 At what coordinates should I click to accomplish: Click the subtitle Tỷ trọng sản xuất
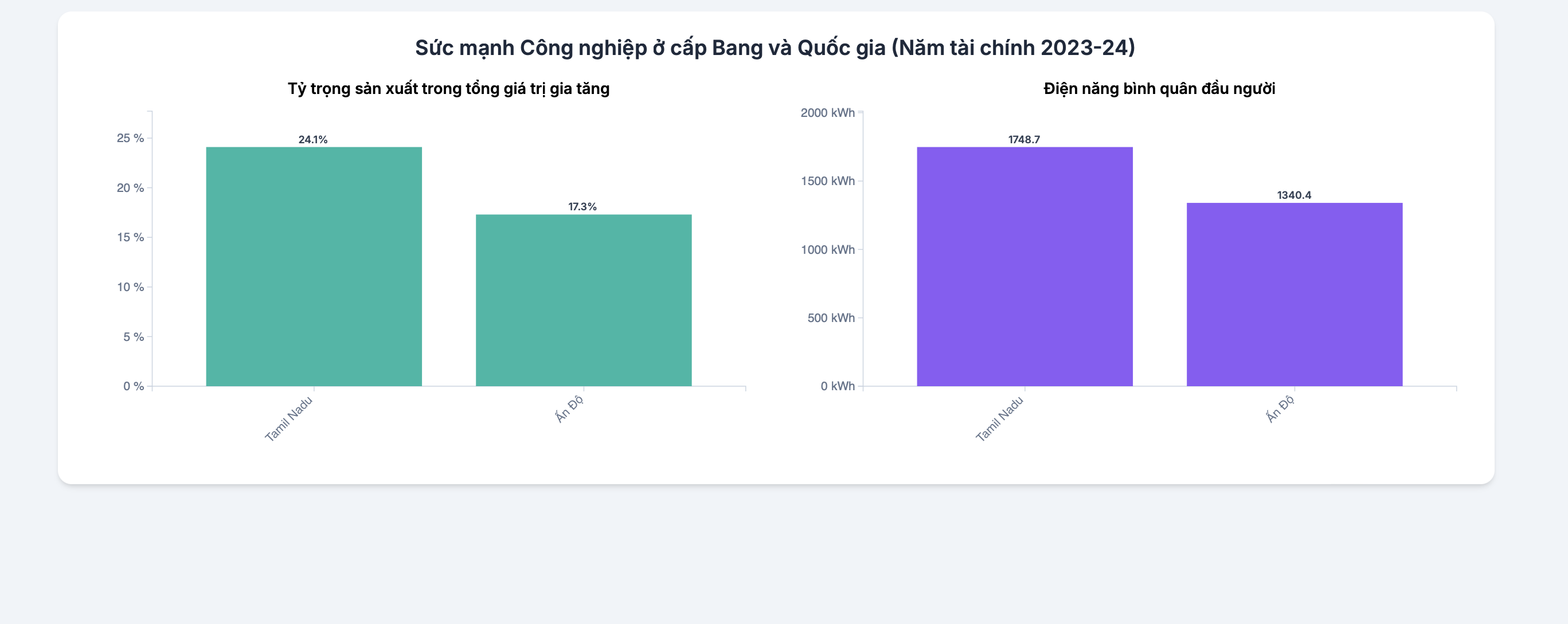click(x=448, y=89)
